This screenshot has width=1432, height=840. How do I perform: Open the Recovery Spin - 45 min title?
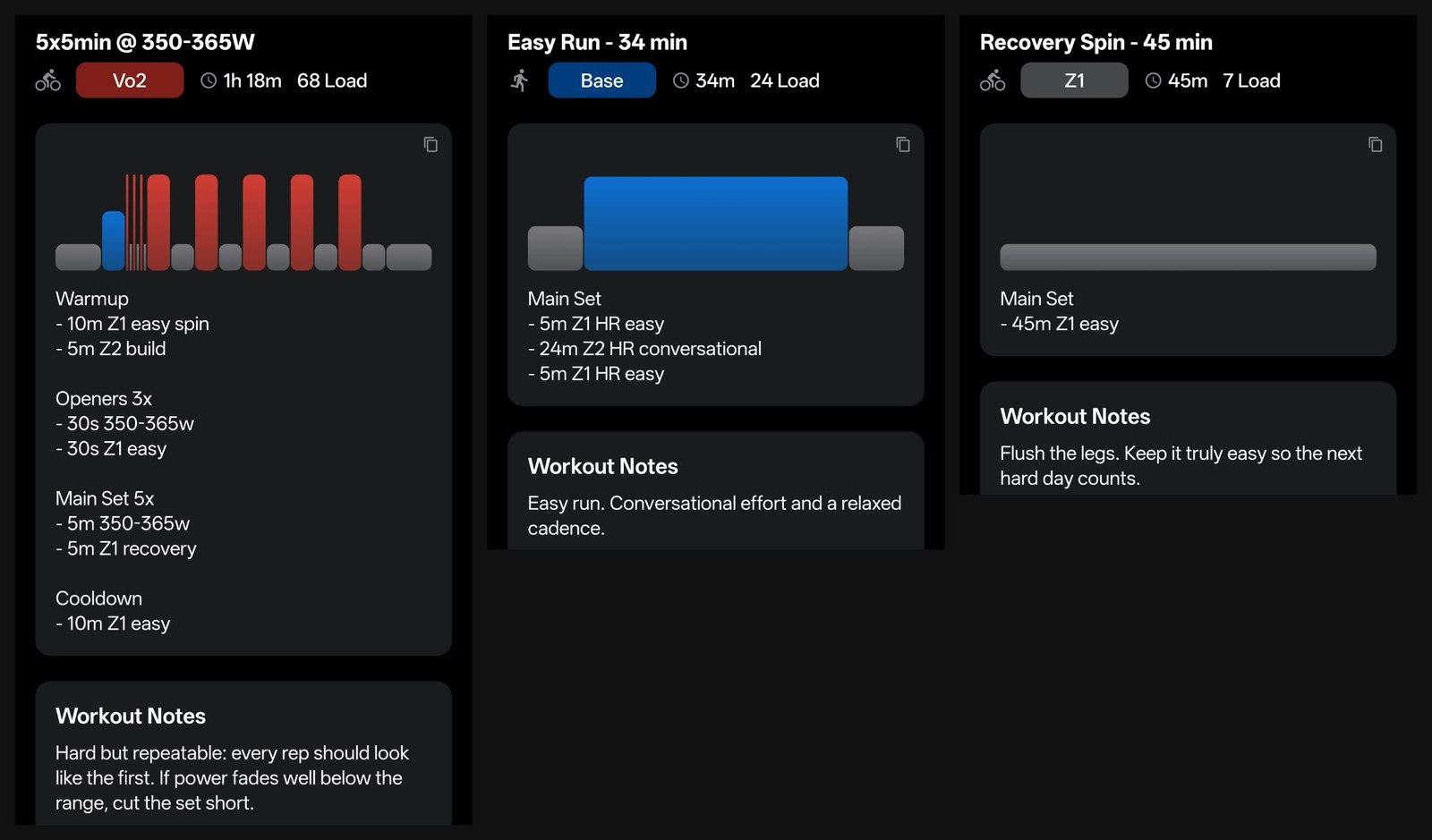[1096, 42]
